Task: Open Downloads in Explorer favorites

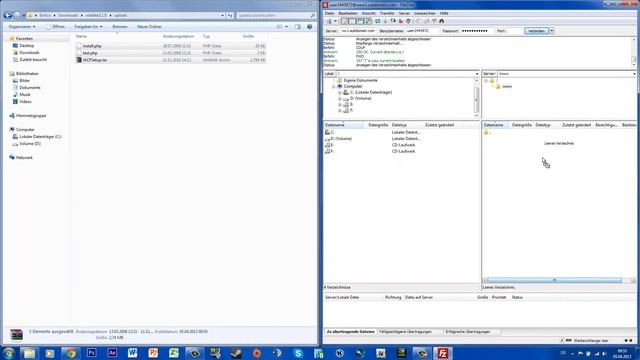Action: click(x=29, y=53)
